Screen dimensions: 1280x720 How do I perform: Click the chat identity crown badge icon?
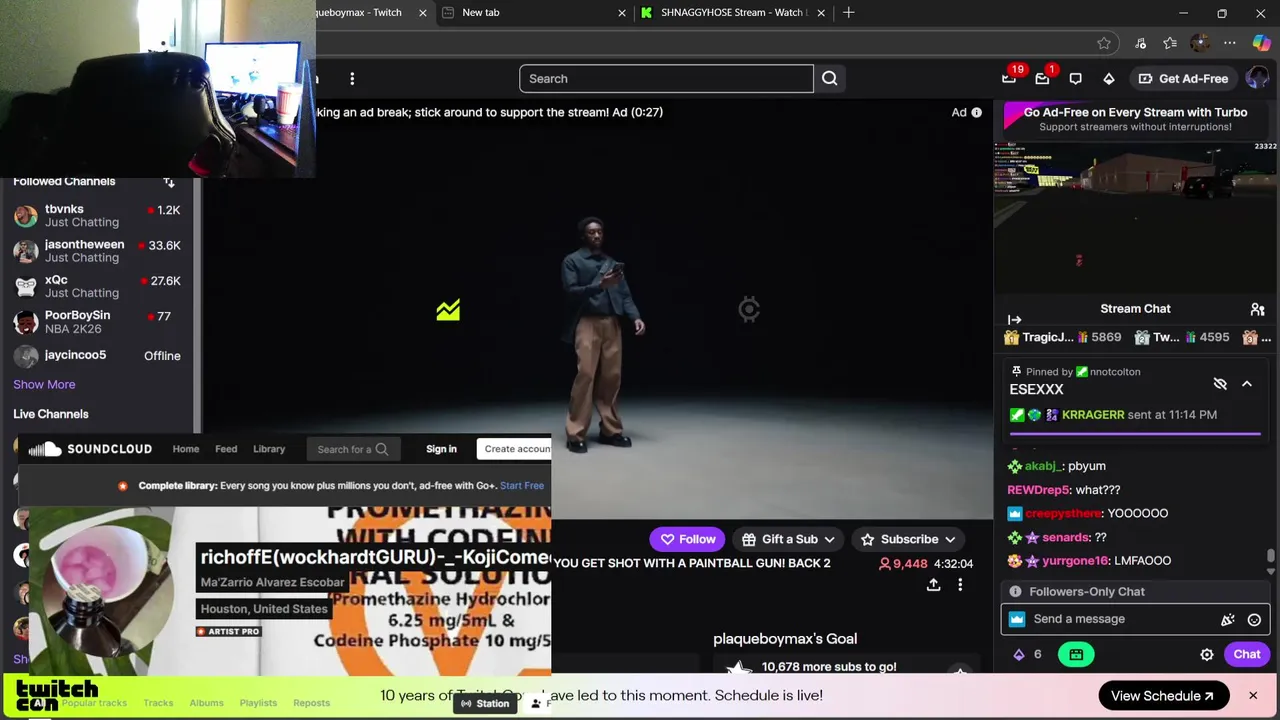[x=1017, y=619]
